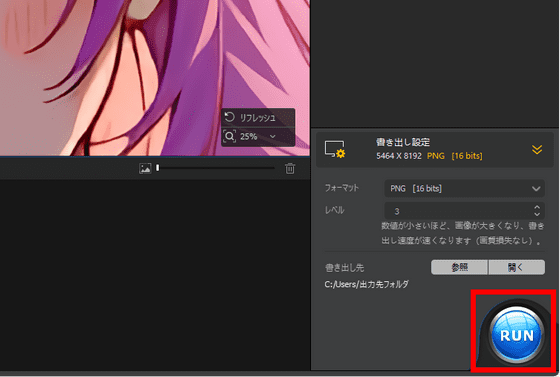Decrease the レベル value with down arrow
This screenshot has width=560, height=377.
[x=537, y=214]
